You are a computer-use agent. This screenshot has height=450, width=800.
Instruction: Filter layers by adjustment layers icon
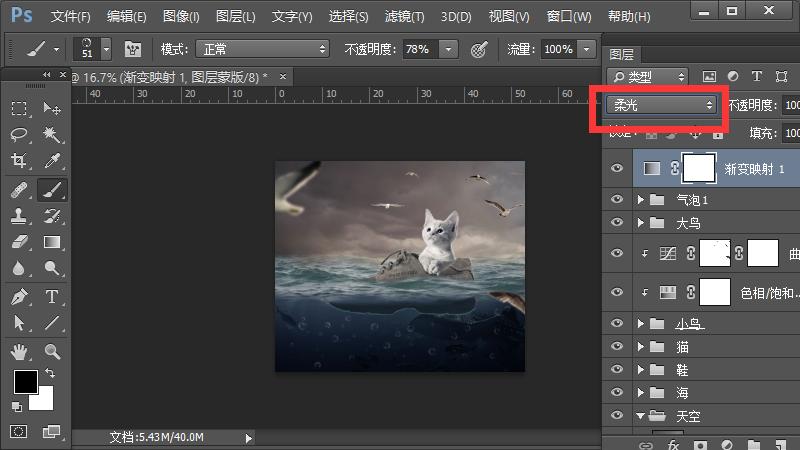click(x=733, y=77)
